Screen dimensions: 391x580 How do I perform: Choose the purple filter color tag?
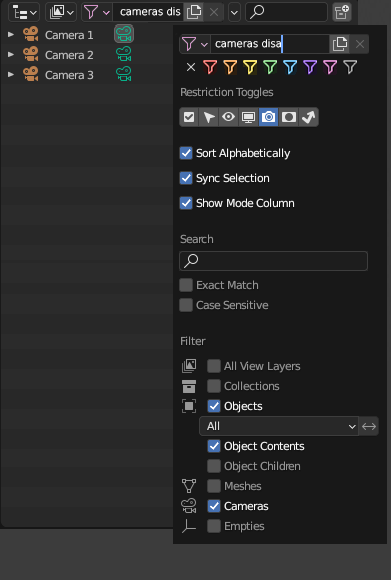310,67
